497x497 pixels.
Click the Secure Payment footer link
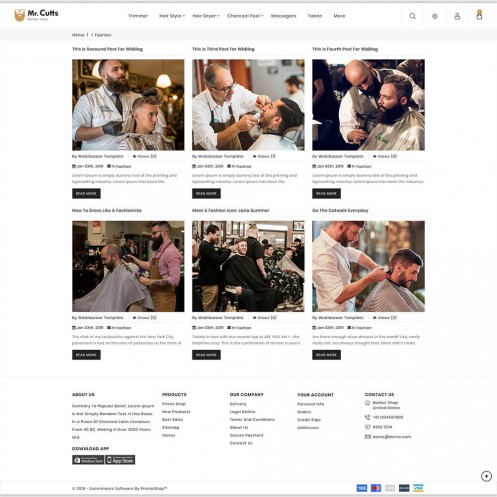[x=246, y=435]
